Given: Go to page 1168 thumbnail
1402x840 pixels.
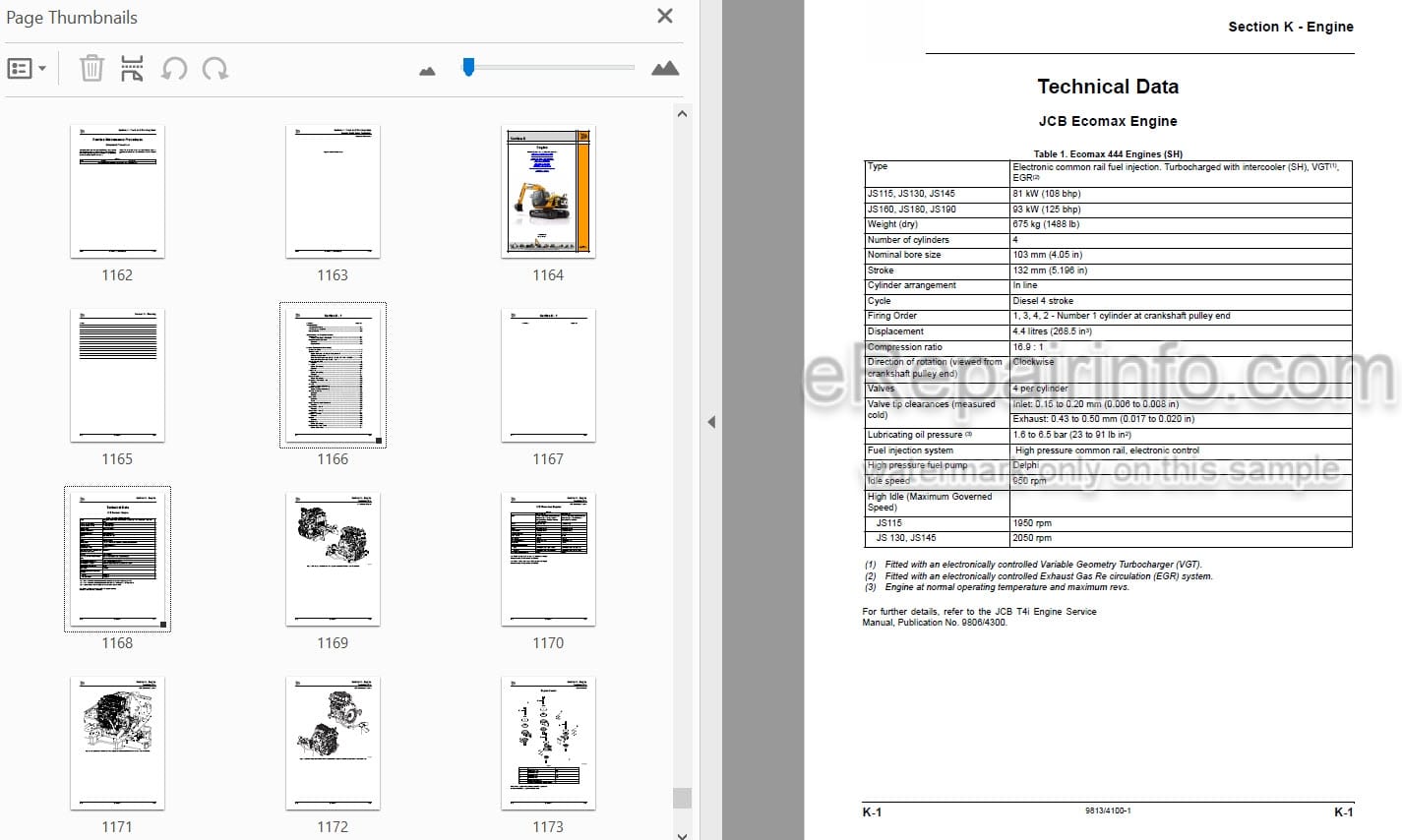Looking at the screenshot, I should pyautogui.click(x=117, y=559).
